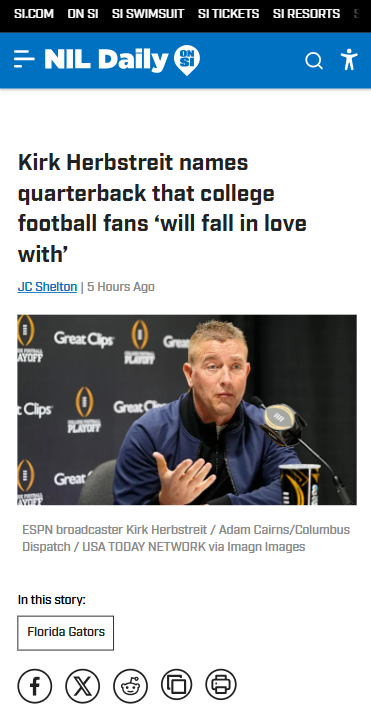Copy the article link icon
The image size is (371, 710).
177,685
